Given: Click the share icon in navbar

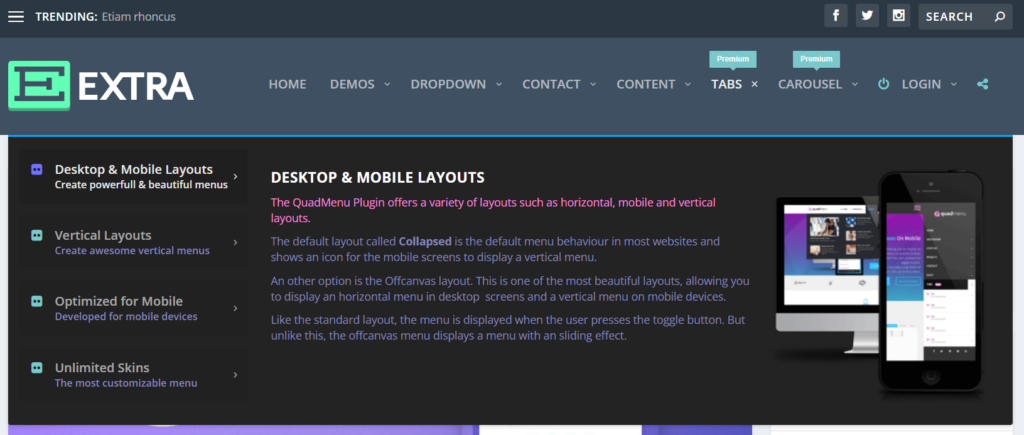Looking at the screenshot, I should click(x=982, y=84).
